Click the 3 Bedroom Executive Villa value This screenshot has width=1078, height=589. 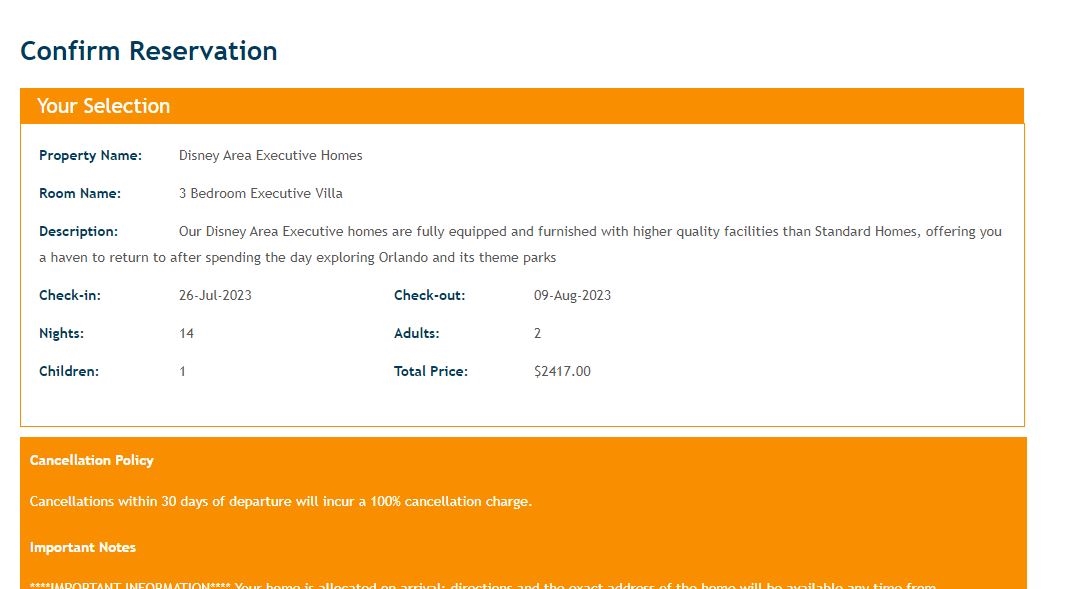pyautogui.click(x=260, y=194)
